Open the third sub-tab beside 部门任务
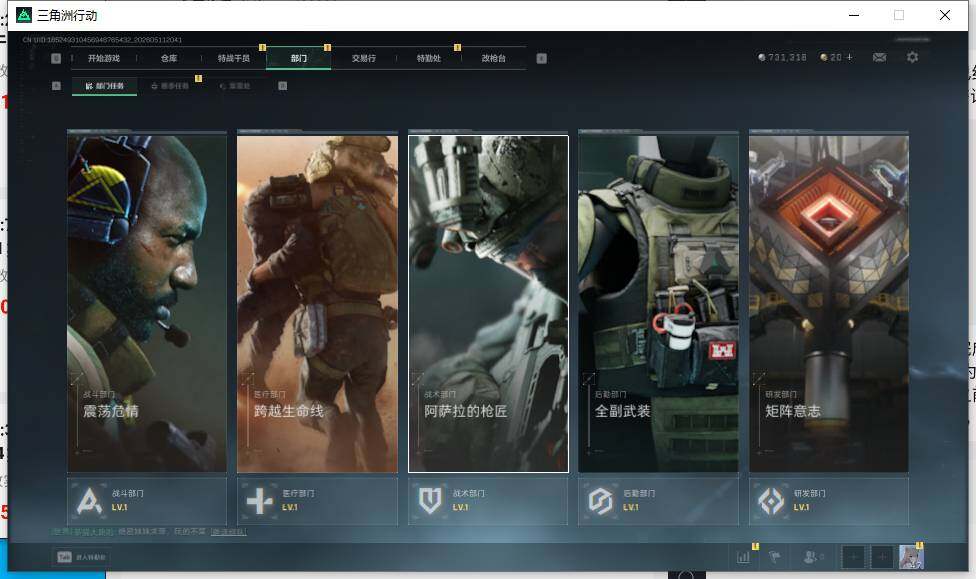Image resolution: width=976 pixels, height=579 pixels. point(235,86)
